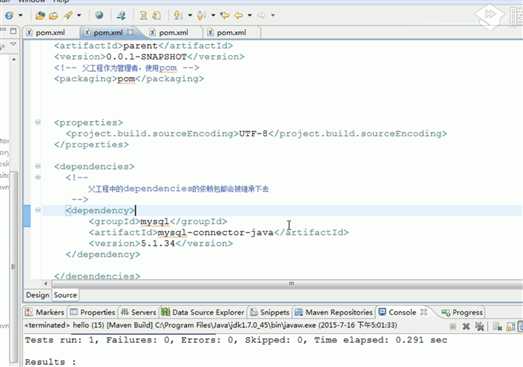The image size is (523, 367).
Task: Collapse the properties element fold marker
Action: point(38,122)
